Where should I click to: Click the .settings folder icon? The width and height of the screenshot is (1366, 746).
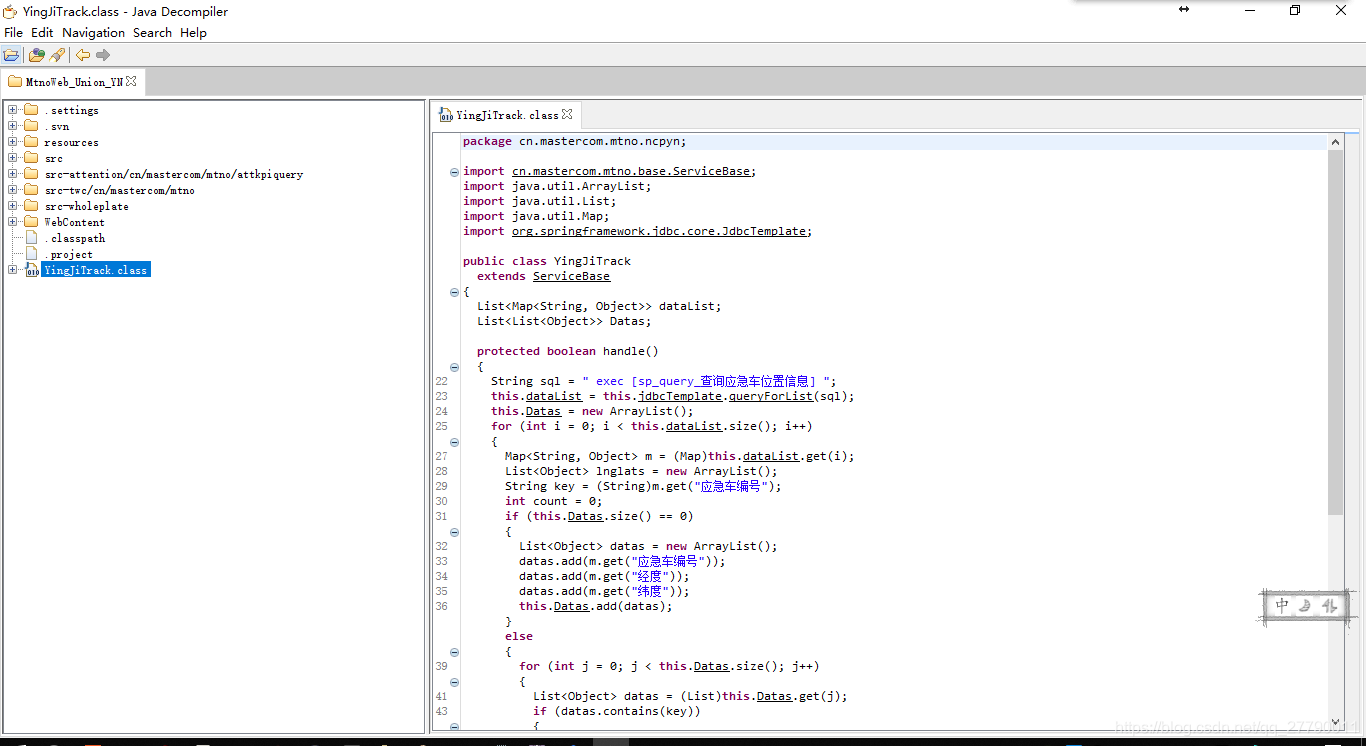coord(31,110)
